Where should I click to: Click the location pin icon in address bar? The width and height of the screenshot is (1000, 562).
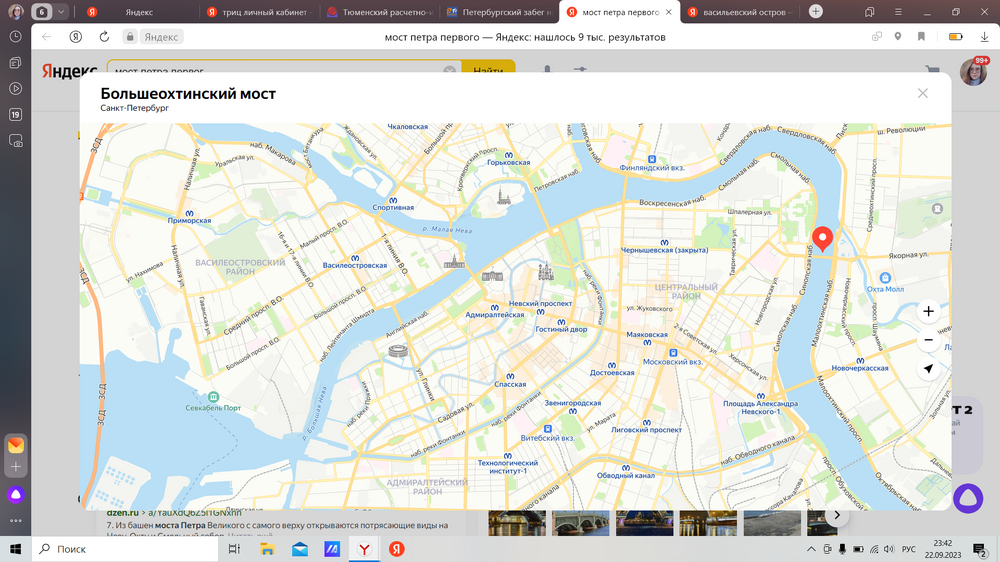[898, 37]
